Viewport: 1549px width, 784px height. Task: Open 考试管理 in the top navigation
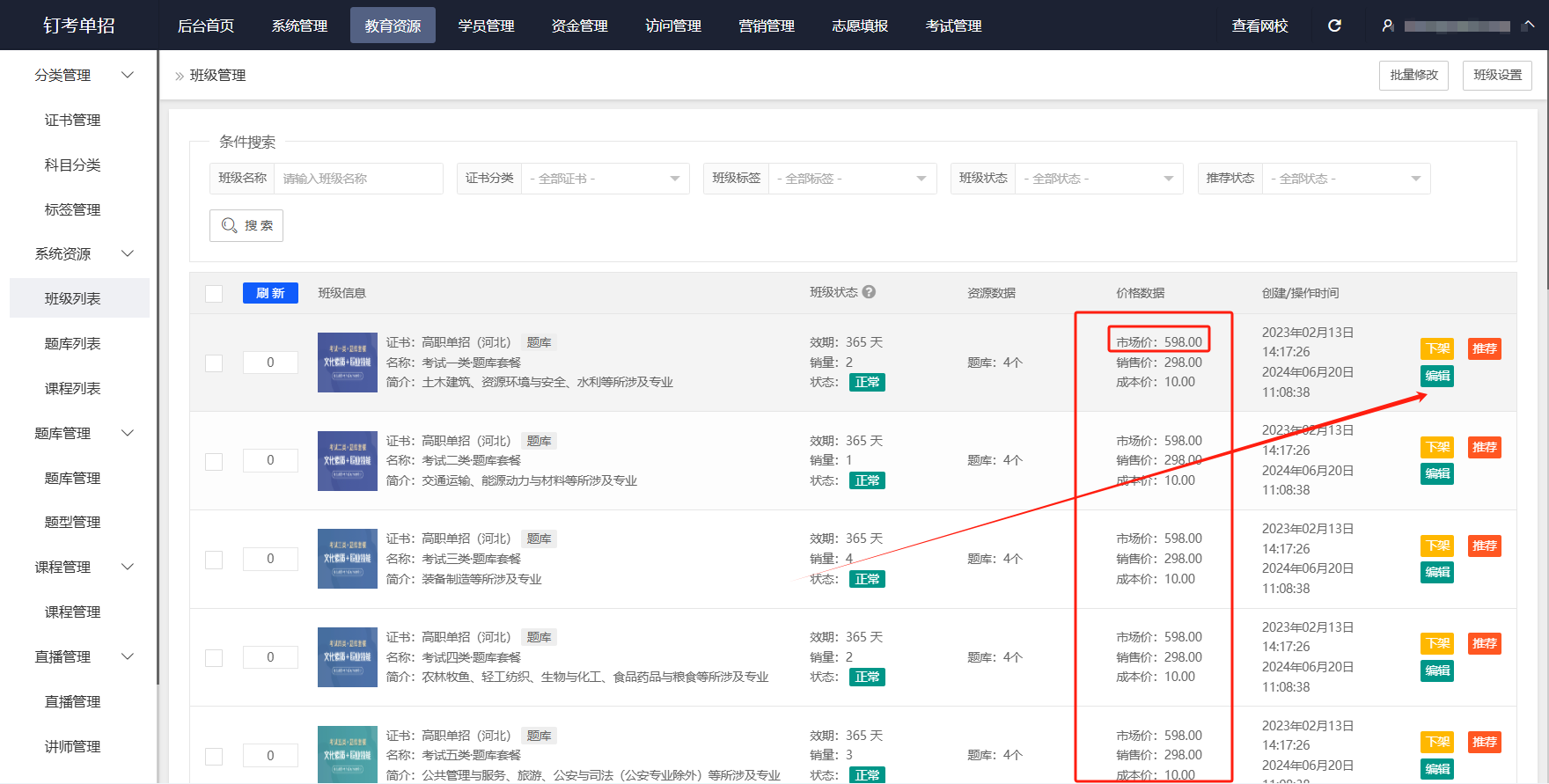tap(953, 26)
